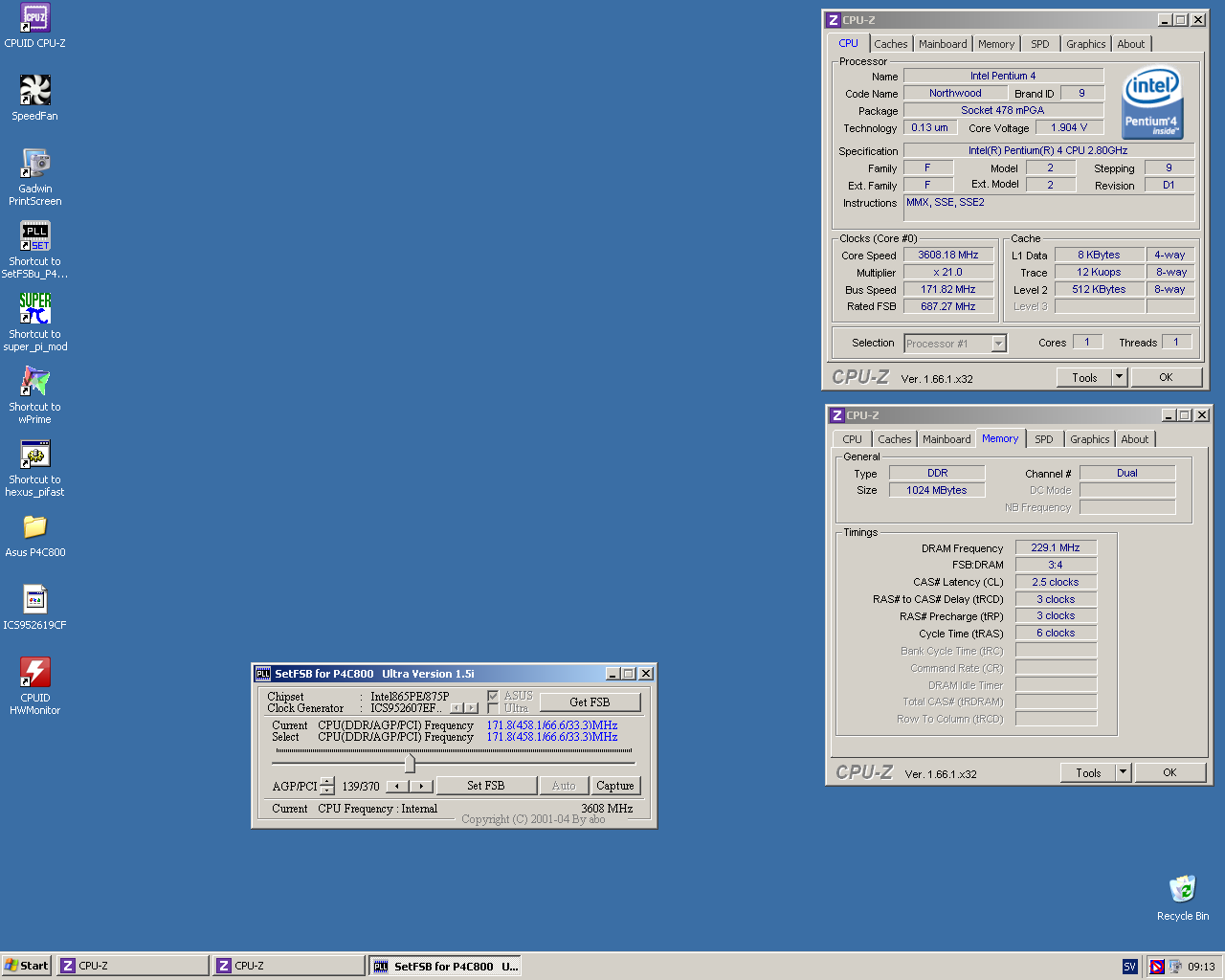Click OK in lower CPU-Z window
Viewport: 1225px width, 980px height.
[1169, 772]
